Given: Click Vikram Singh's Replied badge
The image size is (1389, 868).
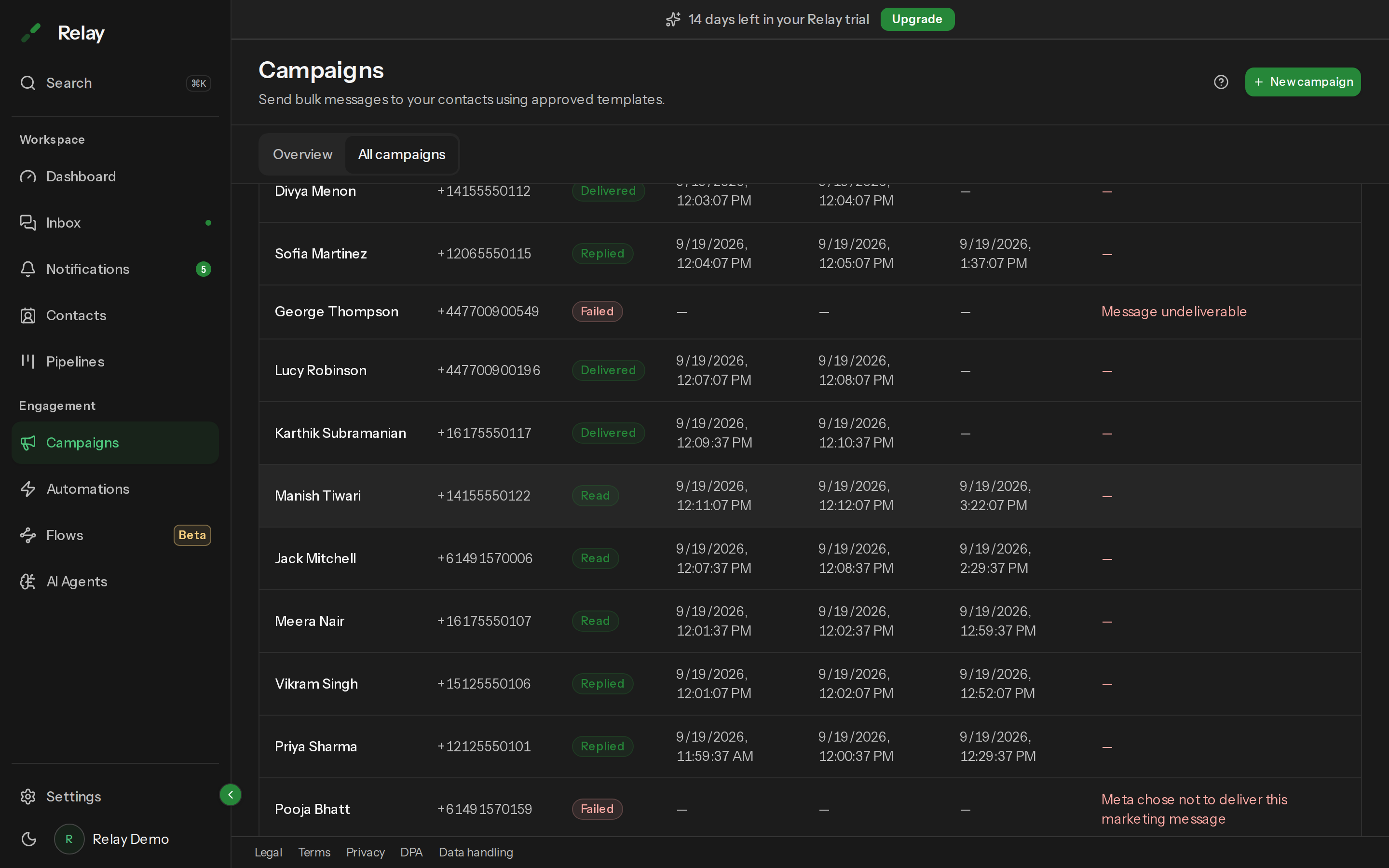Looking at the screenshot, I should pos(602,684).
